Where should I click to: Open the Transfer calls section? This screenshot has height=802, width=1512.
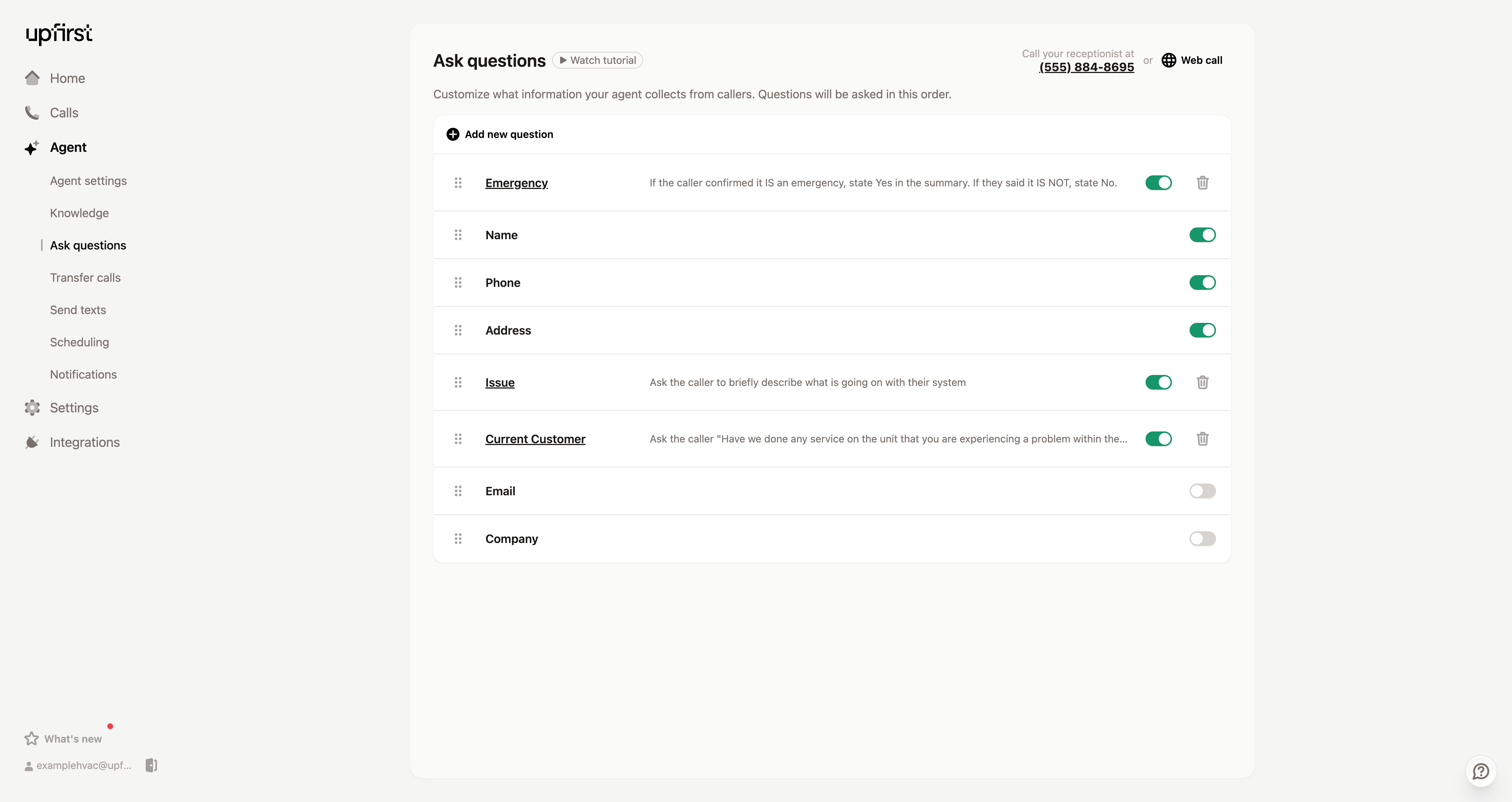pos(85,277)
